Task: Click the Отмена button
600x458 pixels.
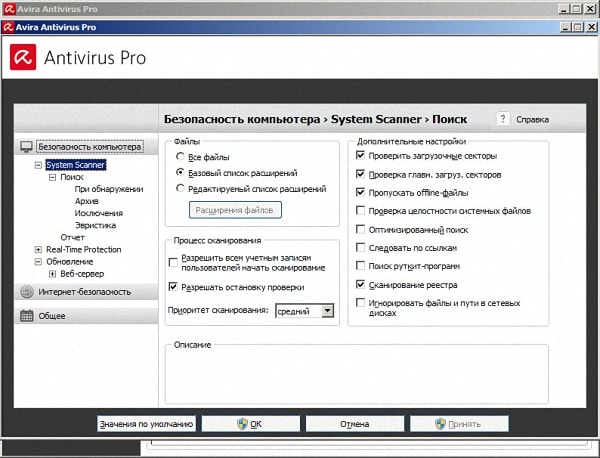Action: [x=354, y=424]
